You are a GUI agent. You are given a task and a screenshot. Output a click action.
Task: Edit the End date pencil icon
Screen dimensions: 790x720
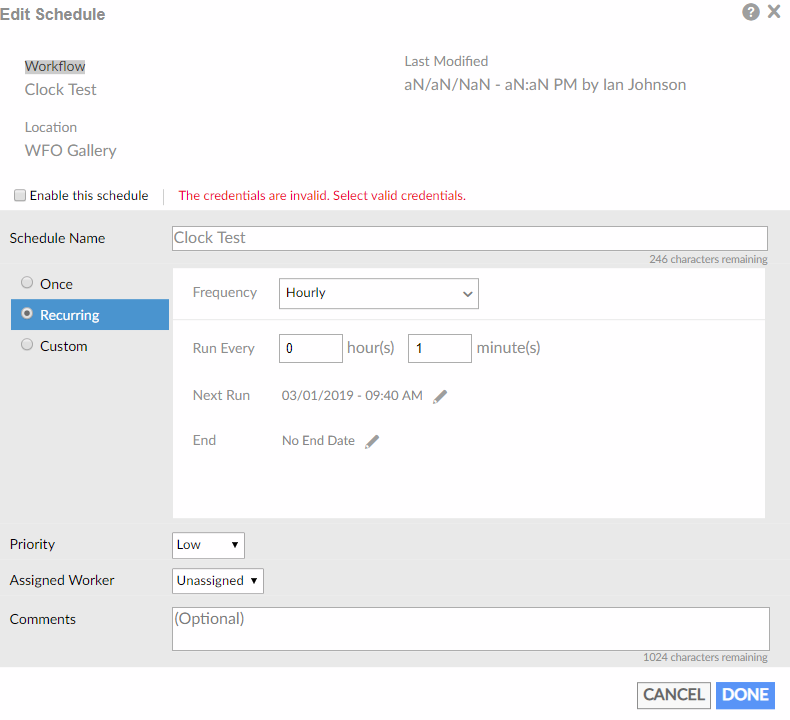tap(372, 442)
